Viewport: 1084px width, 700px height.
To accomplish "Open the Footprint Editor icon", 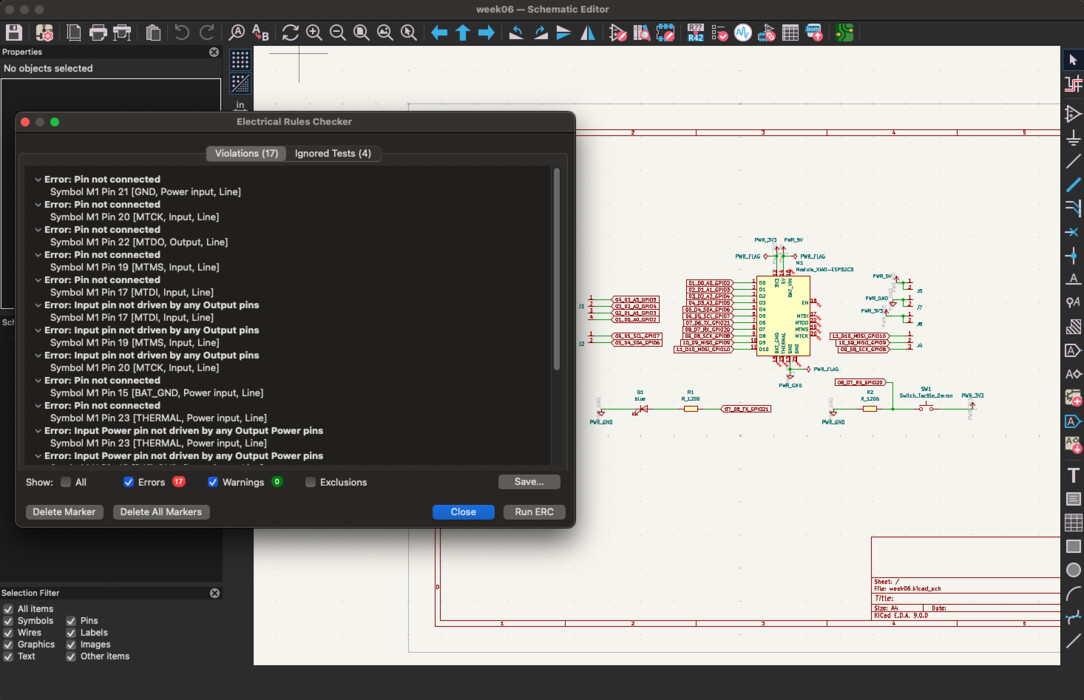I will click(666, 32).
